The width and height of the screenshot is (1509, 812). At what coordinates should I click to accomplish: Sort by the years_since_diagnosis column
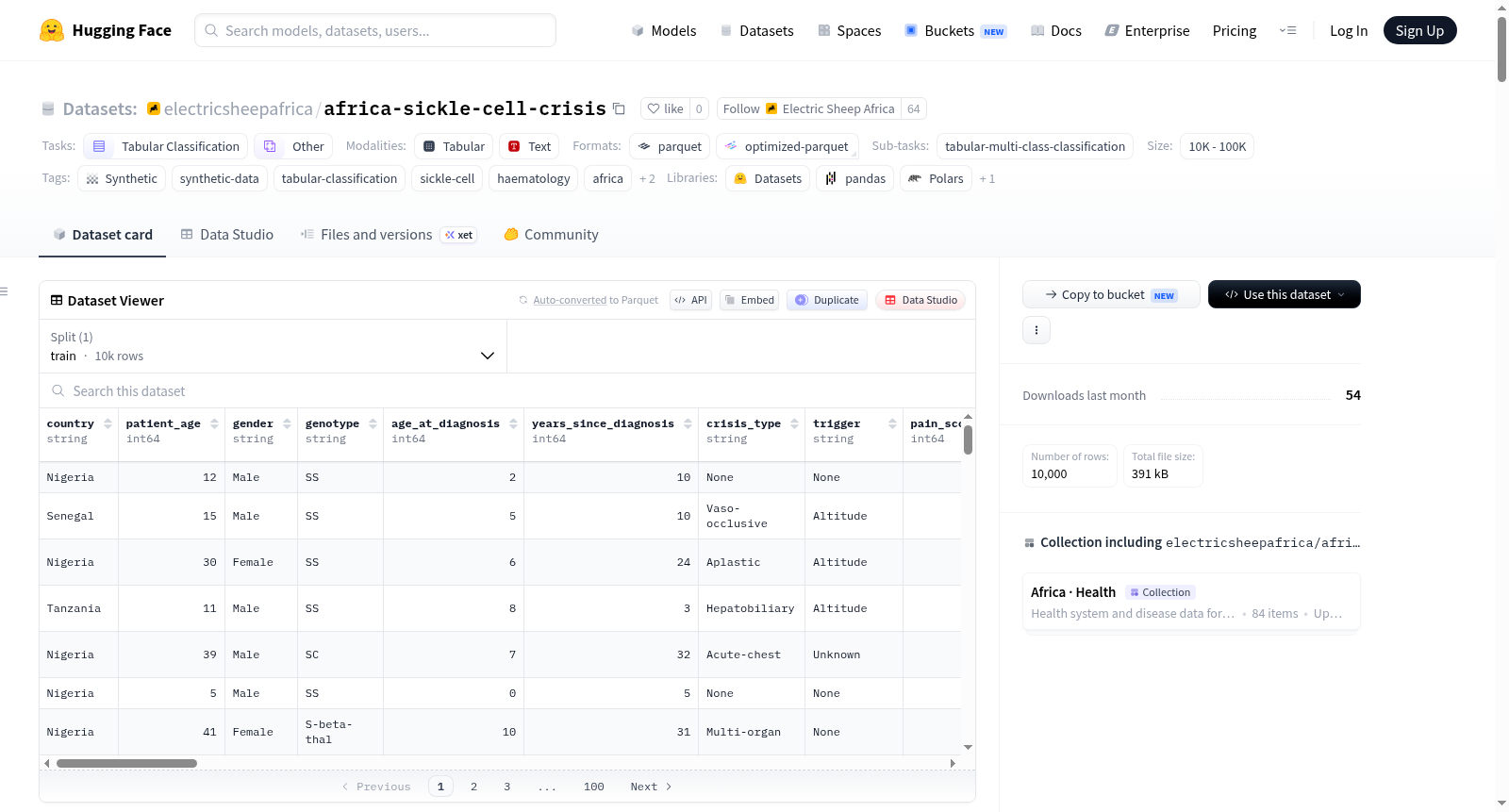[x=688, y=424]
